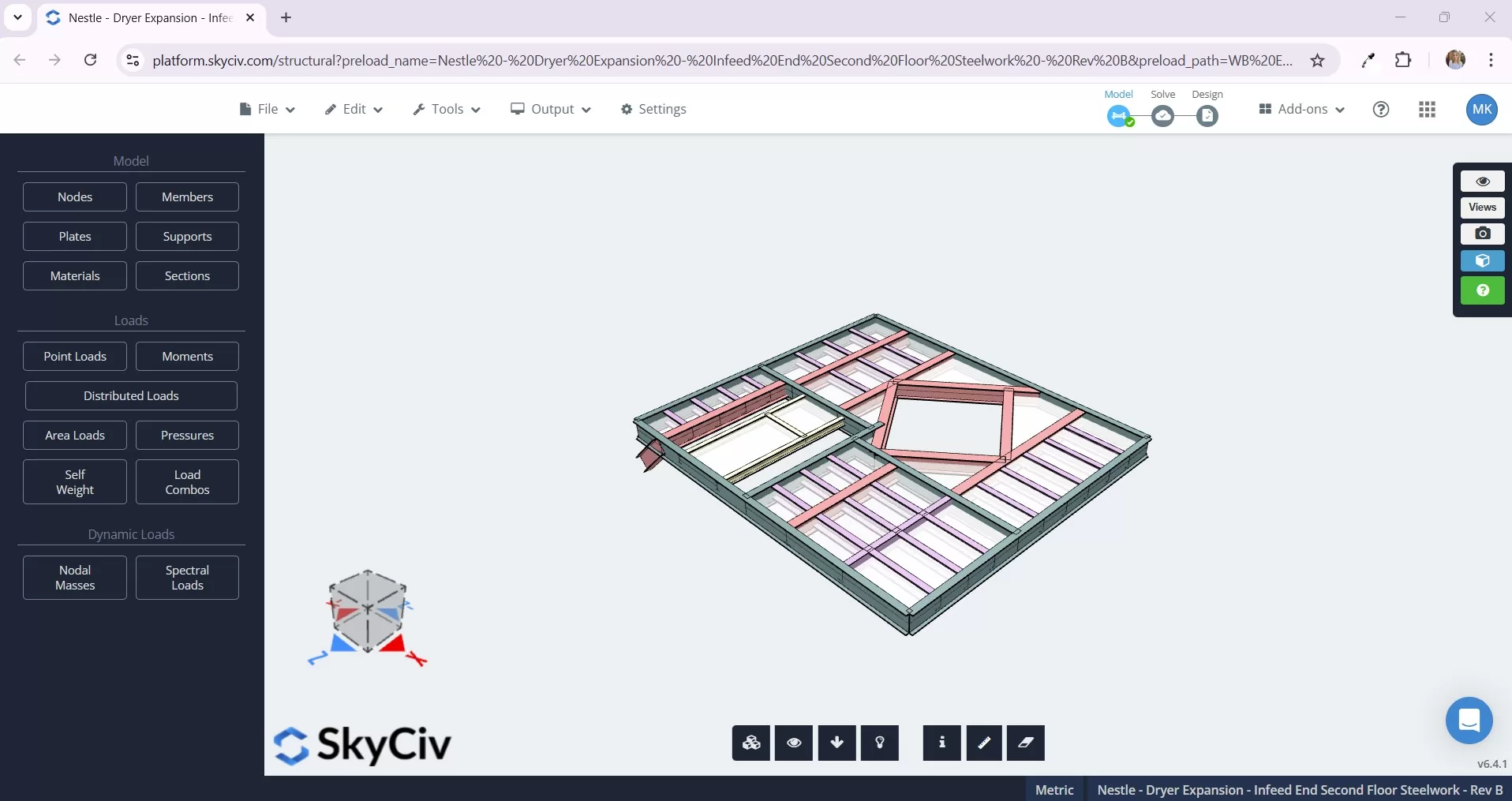Open the Output dropdown menu
Screen dimensions: 1512x801
tap(550, 109)
